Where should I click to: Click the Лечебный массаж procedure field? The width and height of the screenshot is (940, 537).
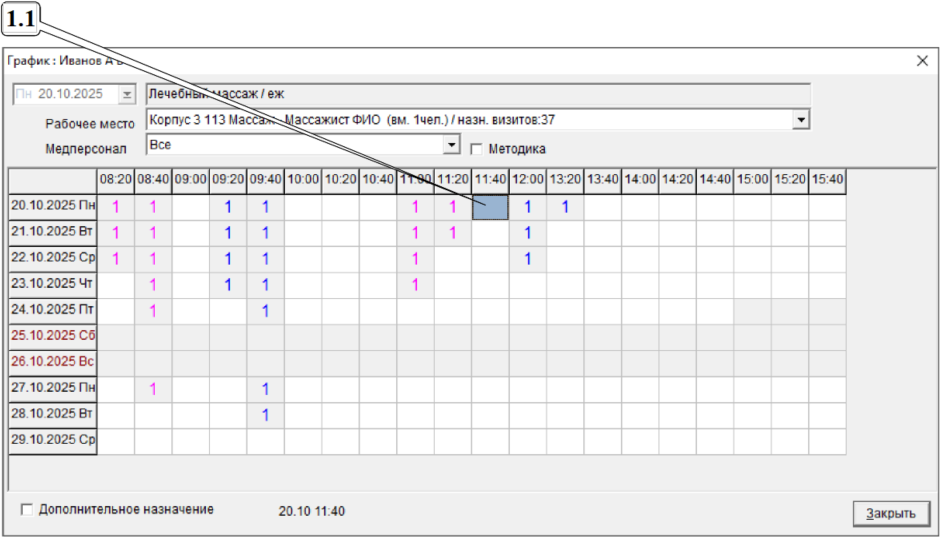477,94
